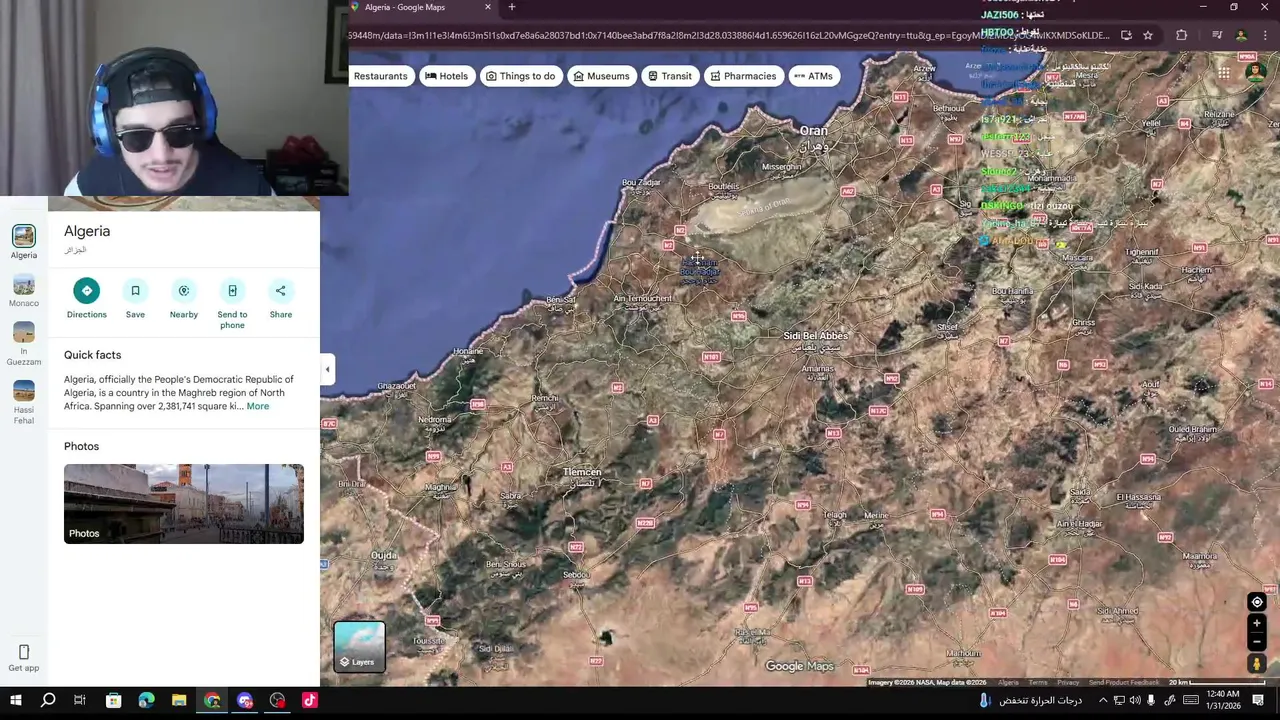Collapse the side panel with arrow
The image size is (1280, 720).
[327, 369]
